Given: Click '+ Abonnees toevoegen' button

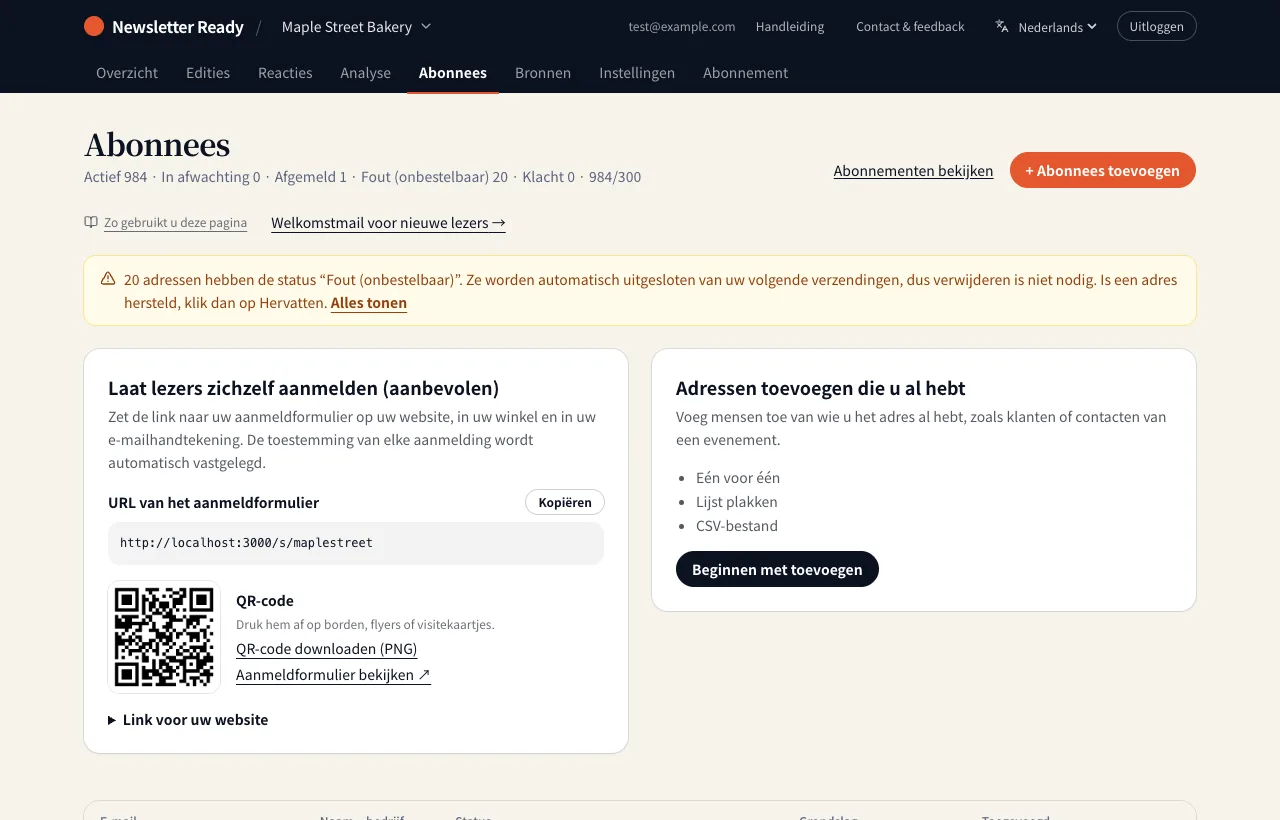Looking at the screenshot, I should [1102, 170].
